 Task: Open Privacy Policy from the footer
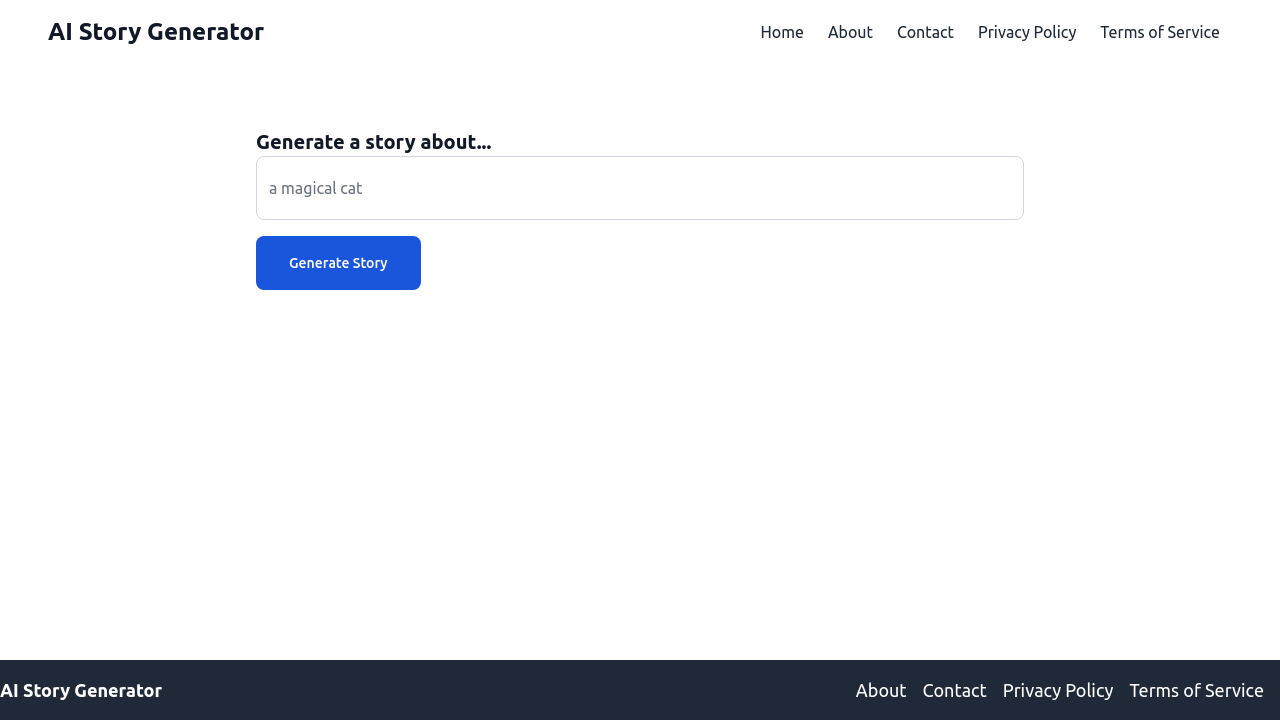coord(1057,690)
